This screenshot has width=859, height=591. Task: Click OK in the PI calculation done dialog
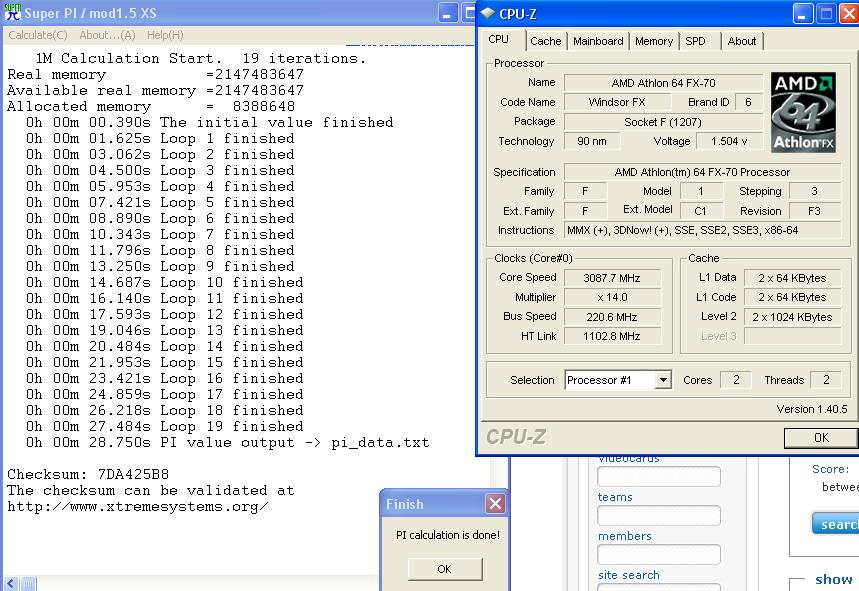[445, 569]
